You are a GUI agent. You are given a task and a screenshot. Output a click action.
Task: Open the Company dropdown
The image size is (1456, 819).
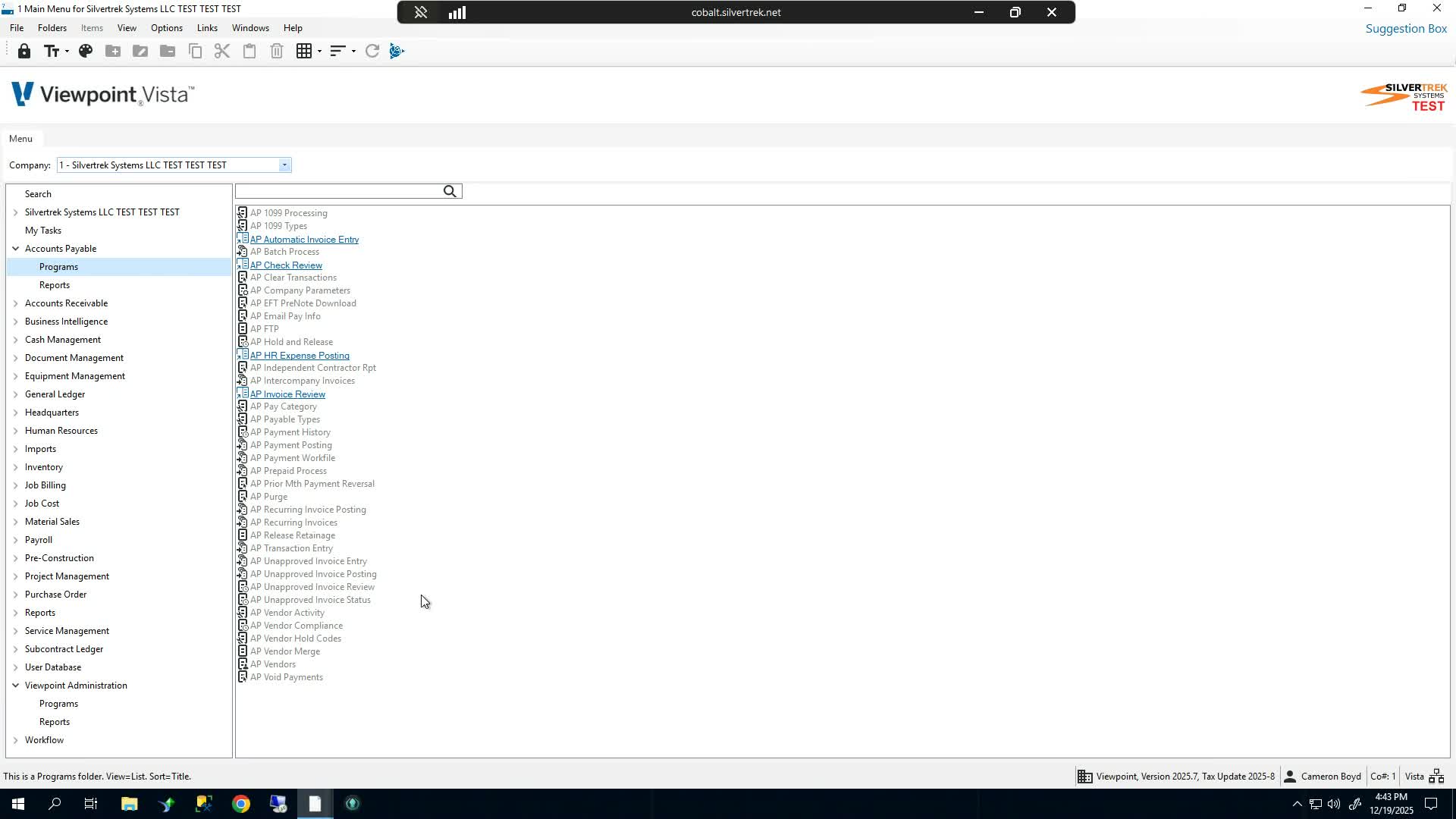tap(284, 165)
